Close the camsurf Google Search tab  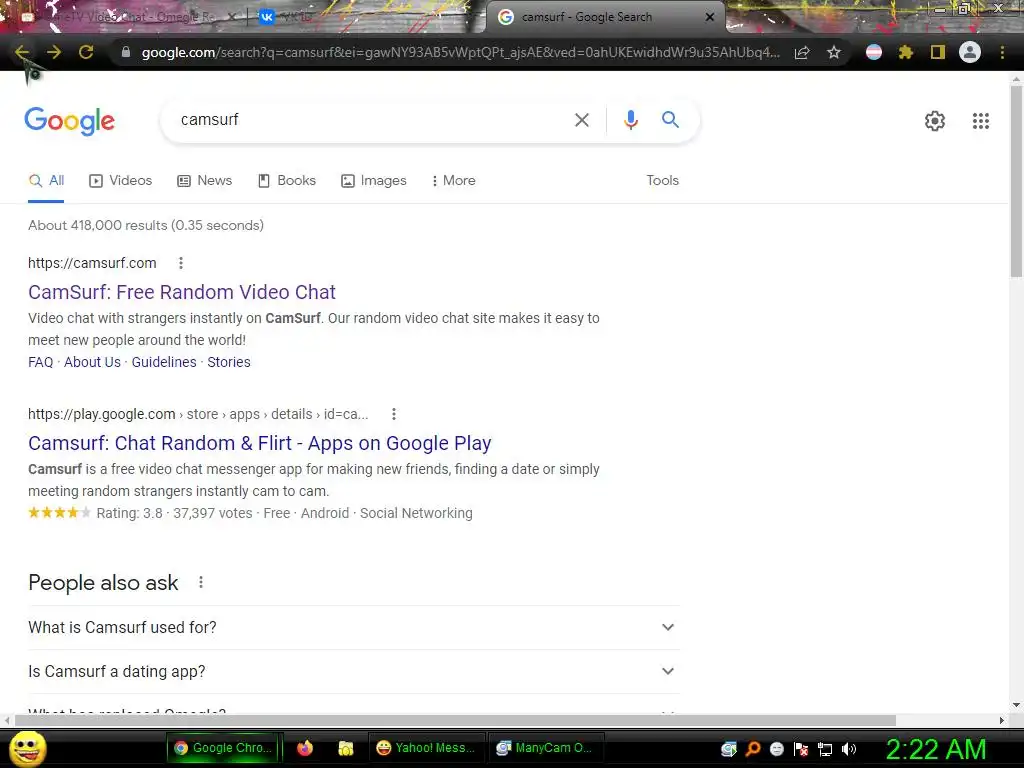pos(710,17)
